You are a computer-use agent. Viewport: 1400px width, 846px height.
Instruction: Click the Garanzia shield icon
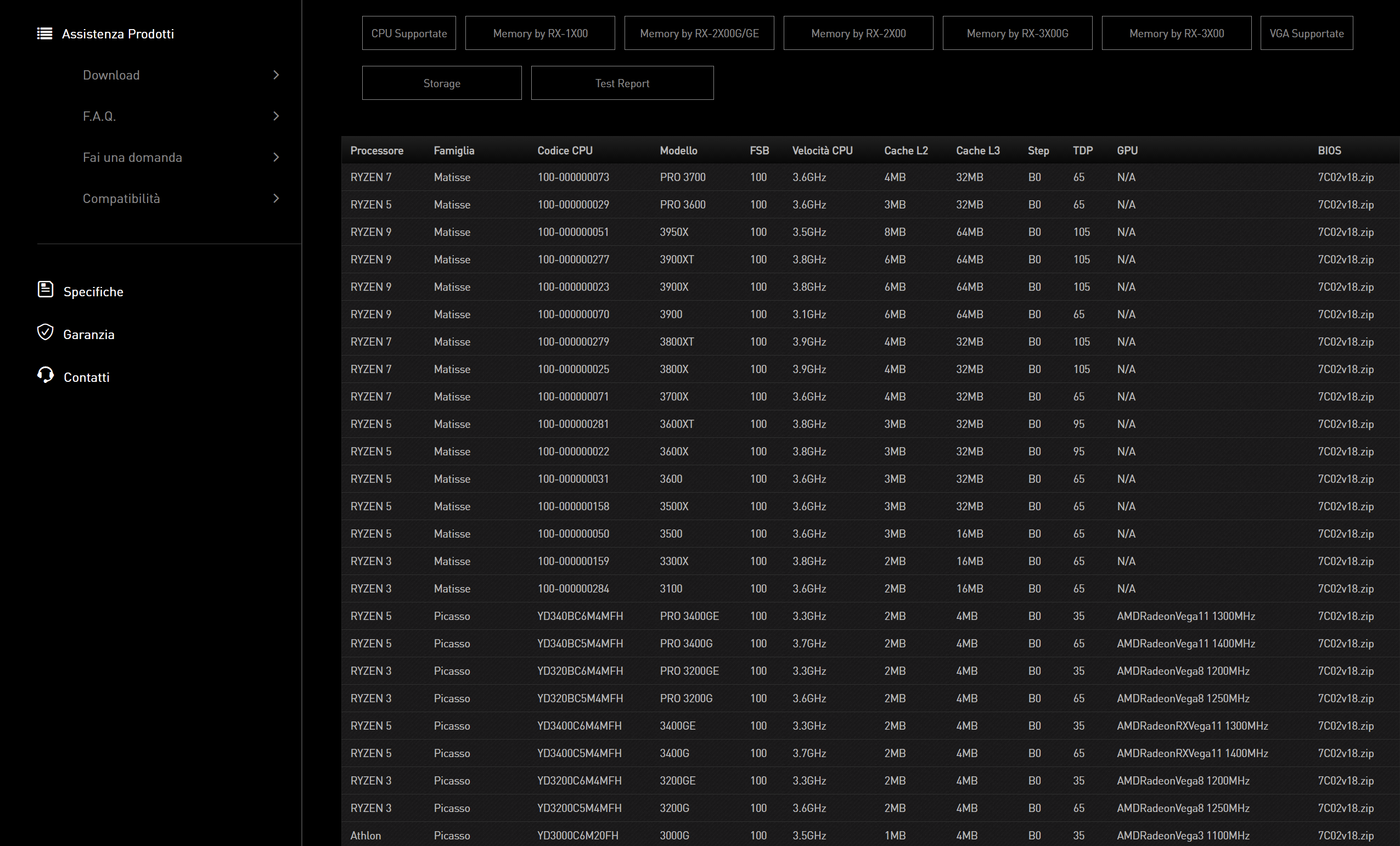[46, 332]
